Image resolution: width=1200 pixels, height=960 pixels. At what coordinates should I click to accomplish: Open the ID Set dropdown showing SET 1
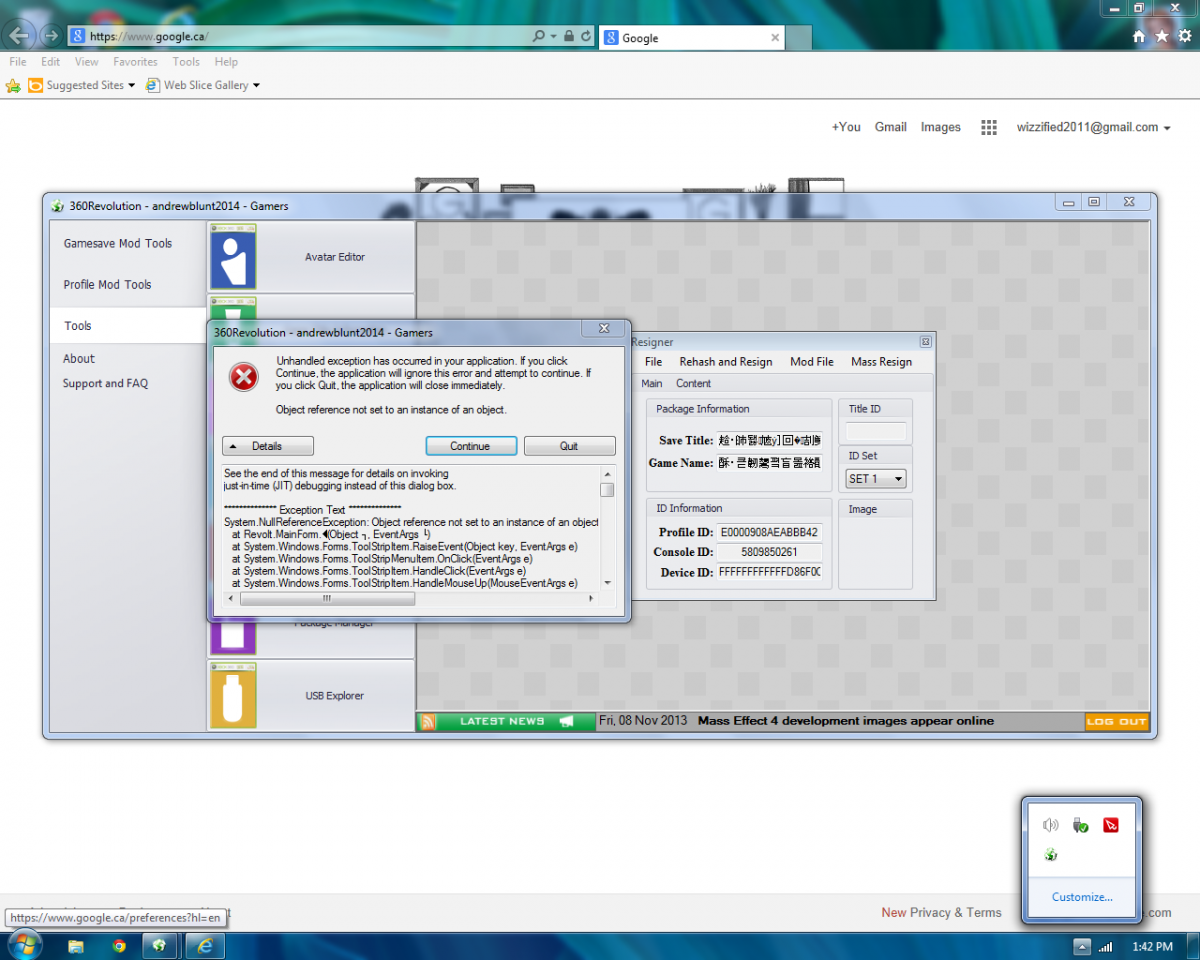[x=876, y=479]
